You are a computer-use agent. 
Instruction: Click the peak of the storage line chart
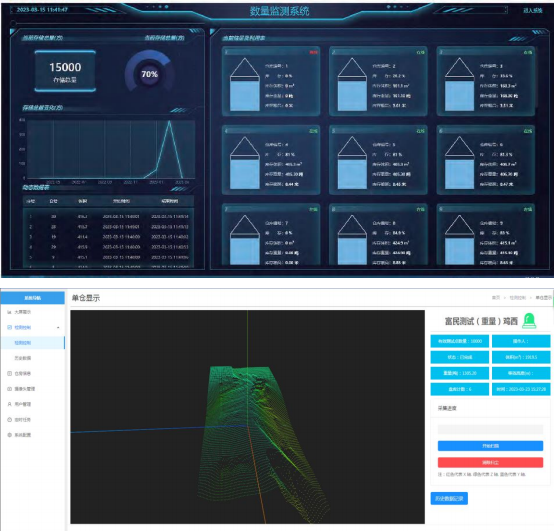coord(170,122)
